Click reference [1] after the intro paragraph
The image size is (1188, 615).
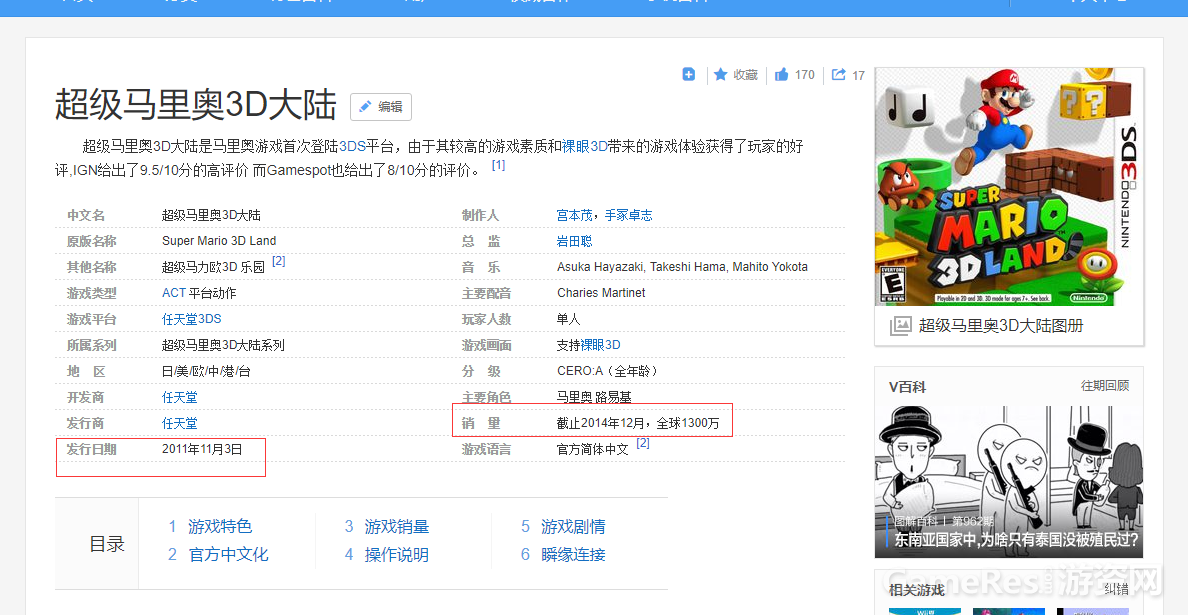(x=498, y=164)
